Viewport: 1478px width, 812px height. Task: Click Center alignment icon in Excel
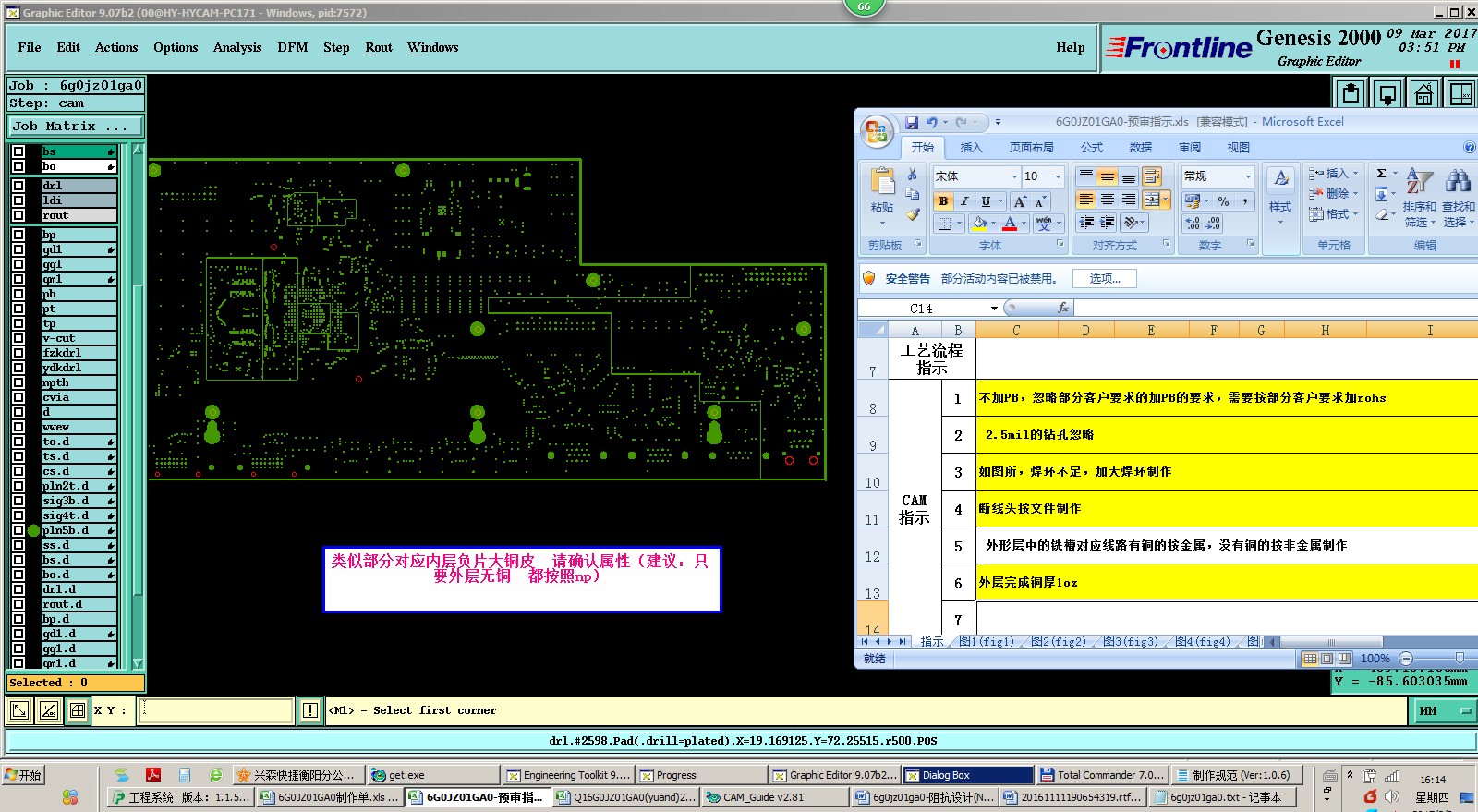[x=1108, y=200]
